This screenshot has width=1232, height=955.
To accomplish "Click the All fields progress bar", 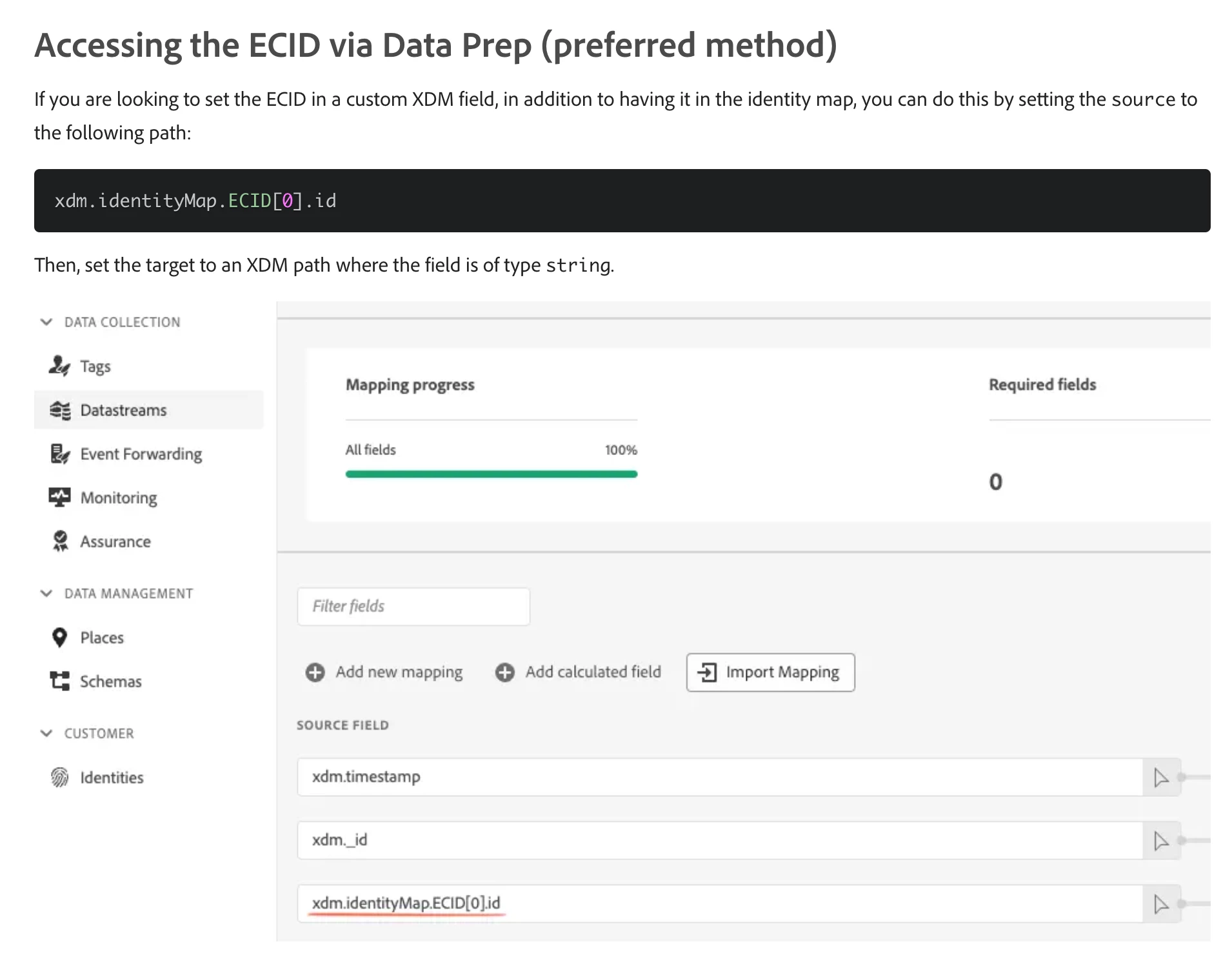I will point(491,474).
